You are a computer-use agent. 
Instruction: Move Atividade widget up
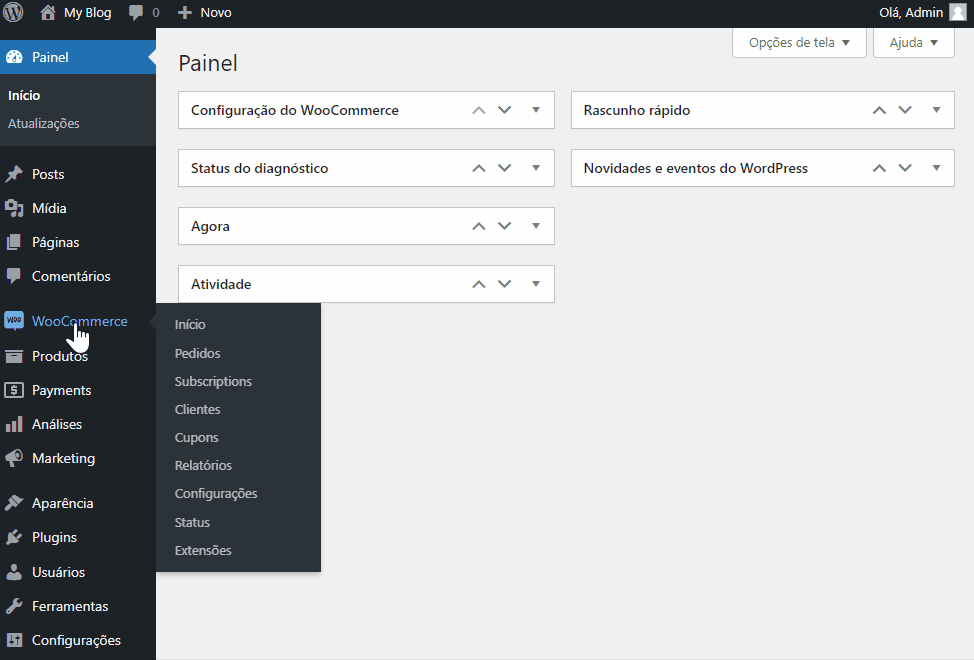point(478,284)
